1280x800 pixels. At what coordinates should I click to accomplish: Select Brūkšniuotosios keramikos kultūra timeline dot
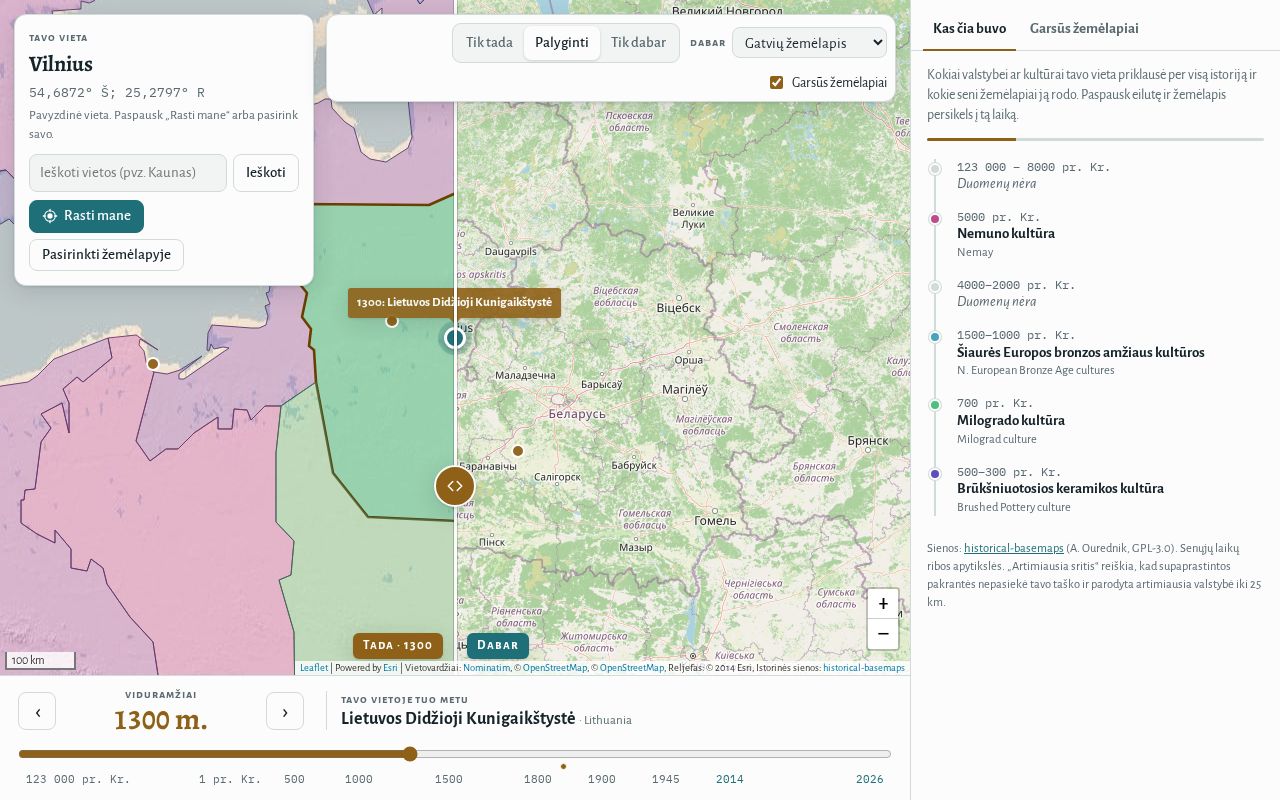[935, 474]
